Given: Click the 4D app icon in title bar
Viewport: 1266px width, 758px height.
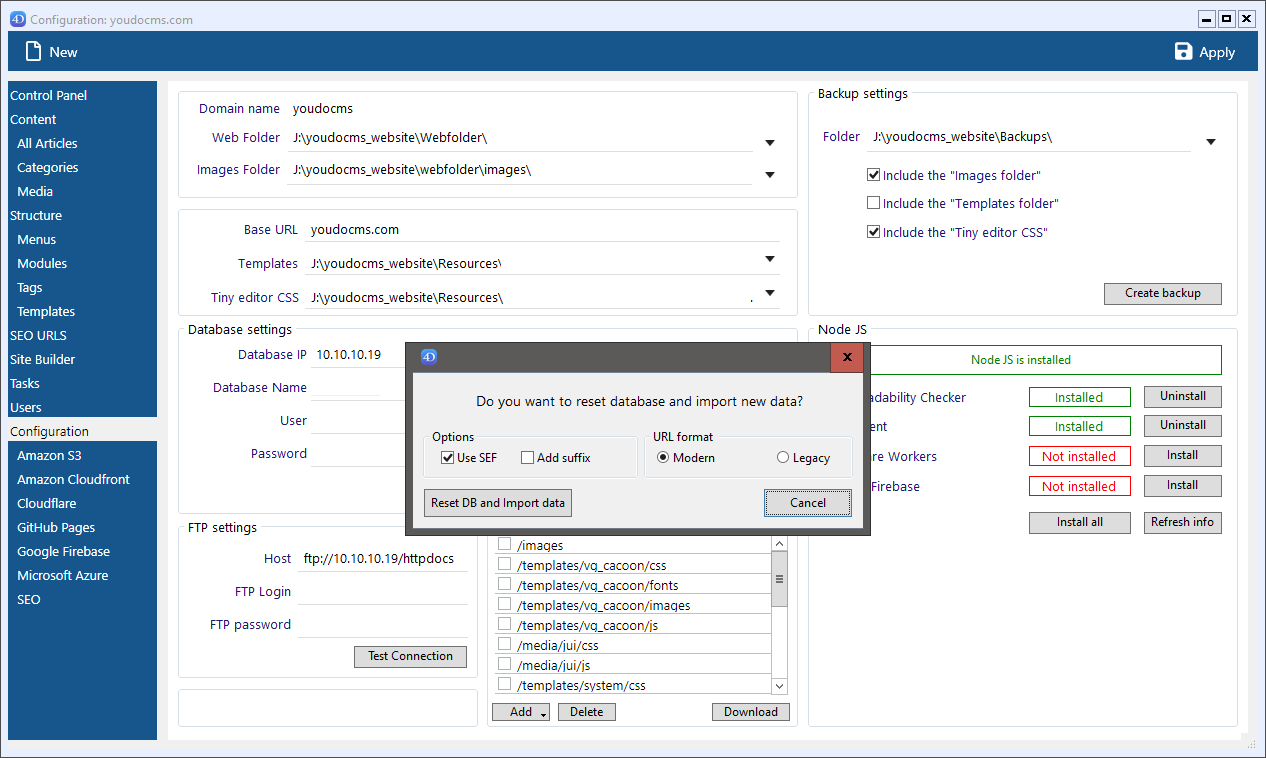Looking at the screenshot, I should pos(17,19).
